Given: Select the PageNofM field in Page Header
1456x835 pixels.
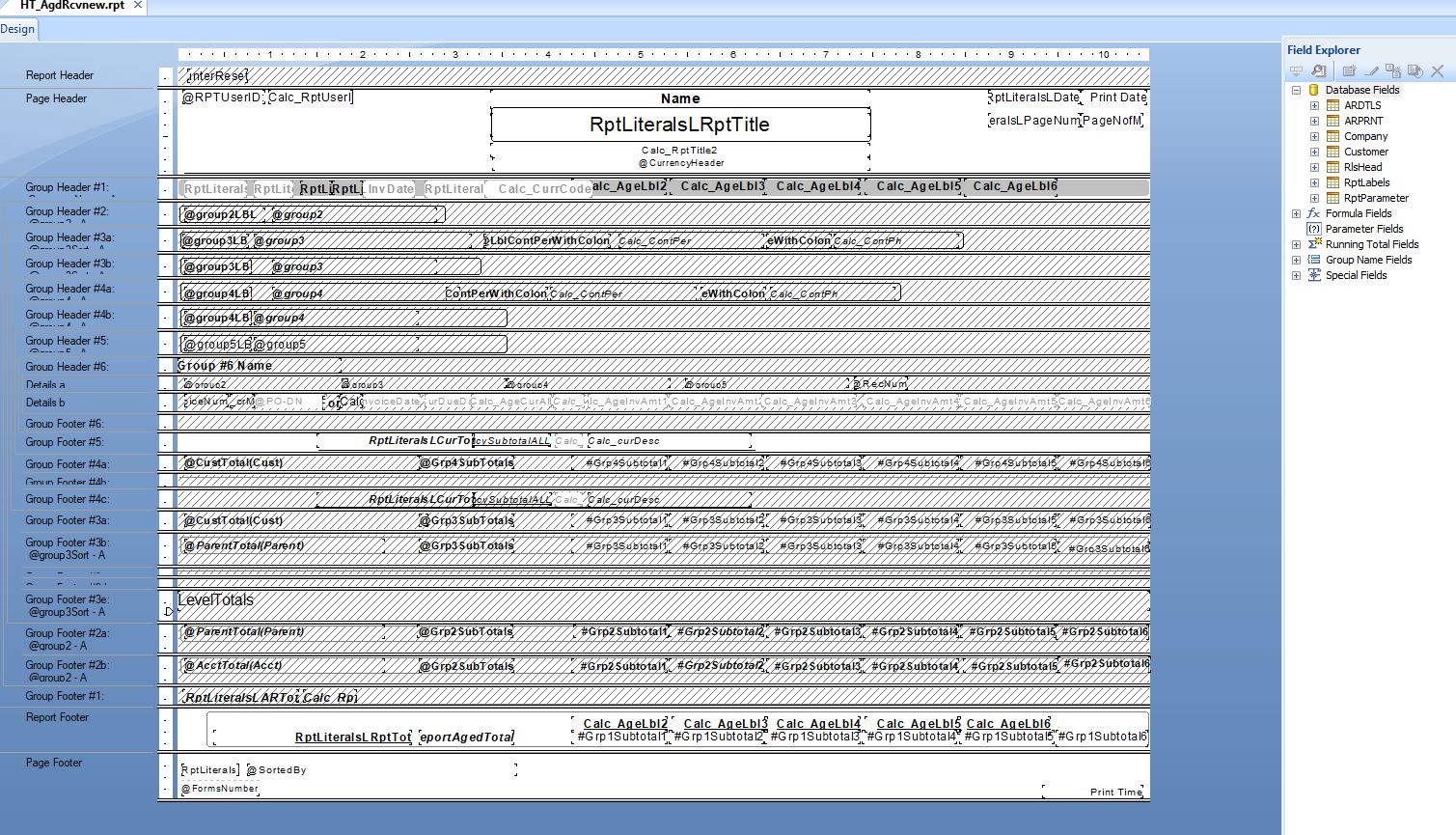Looking at the screenshot, I should [1112, 121].
